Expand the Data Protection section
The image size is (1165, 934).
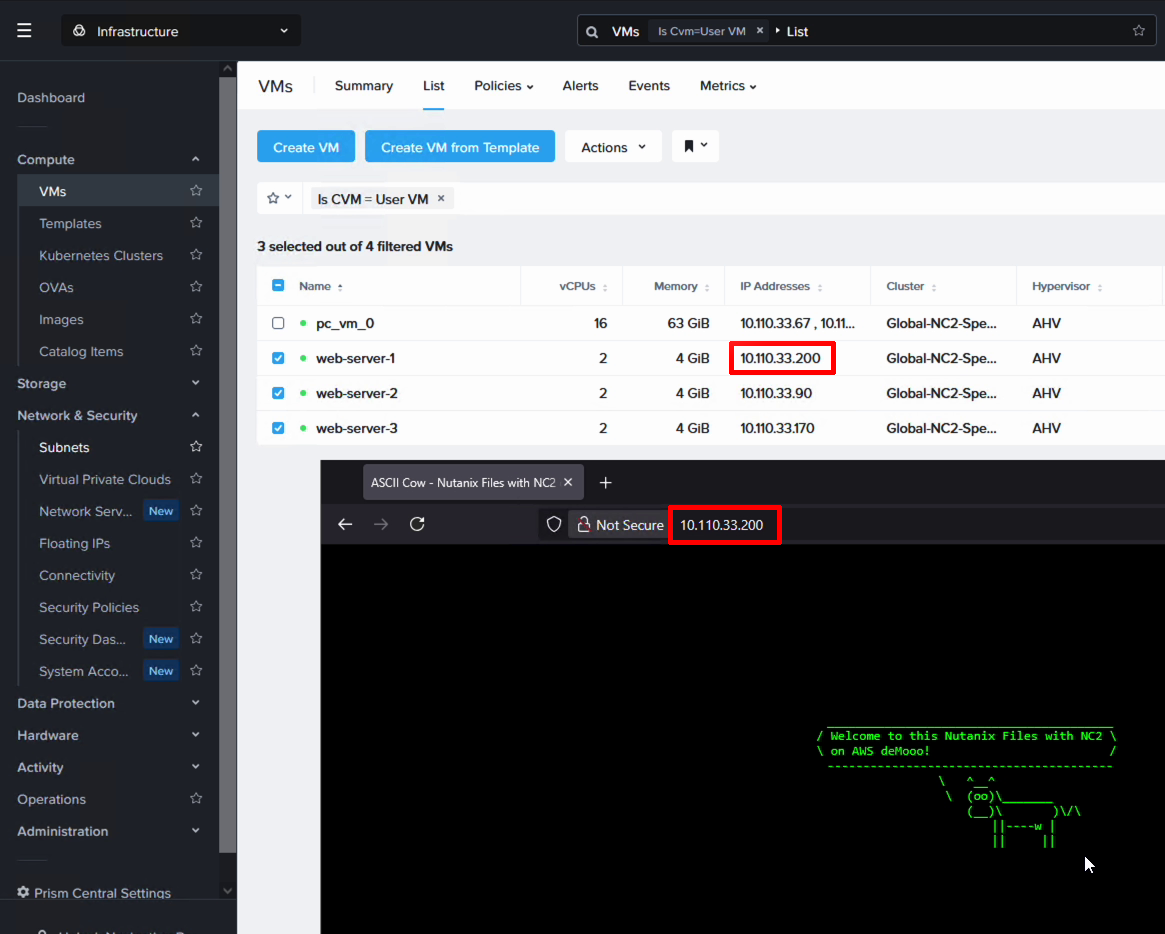195,702
